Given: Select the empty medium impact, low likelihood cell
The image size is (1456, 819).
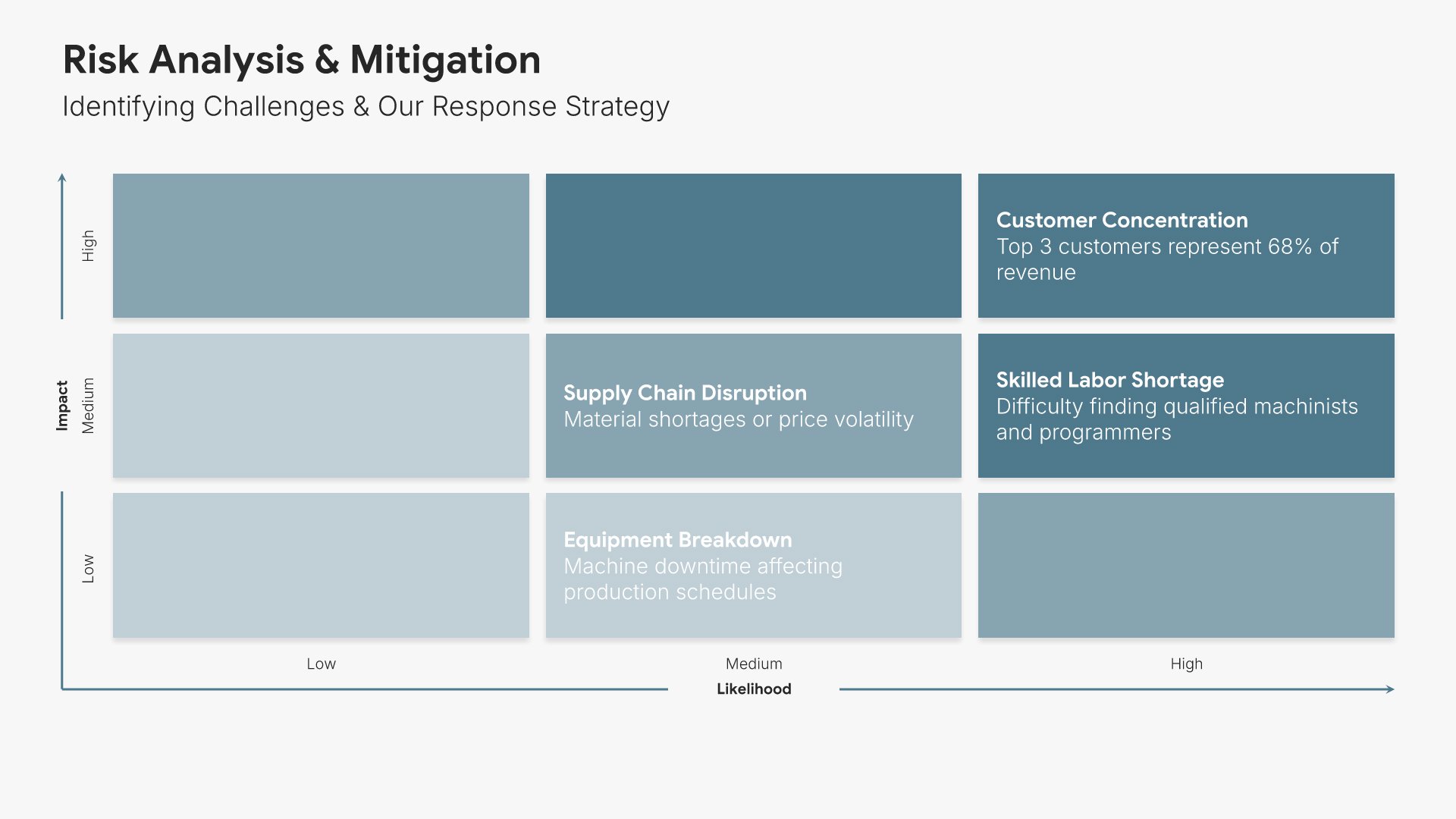Looking at the screenshot, I should coord(321,406).
